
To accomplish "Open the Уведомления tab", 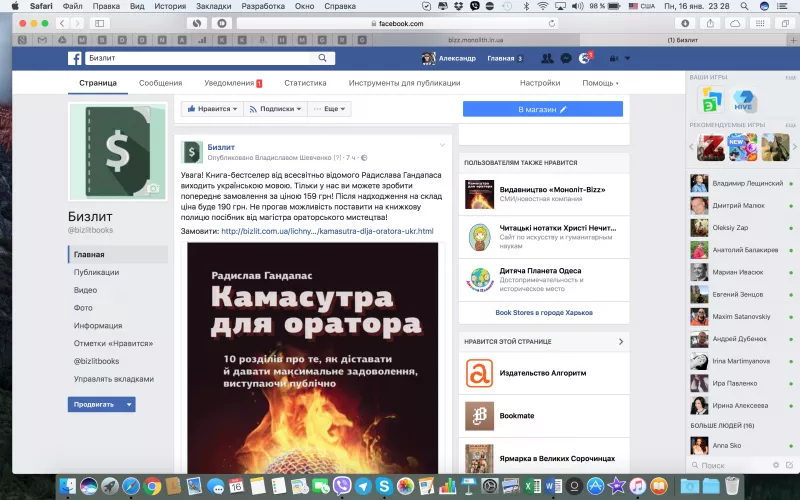I will click(x=233, y=83).
